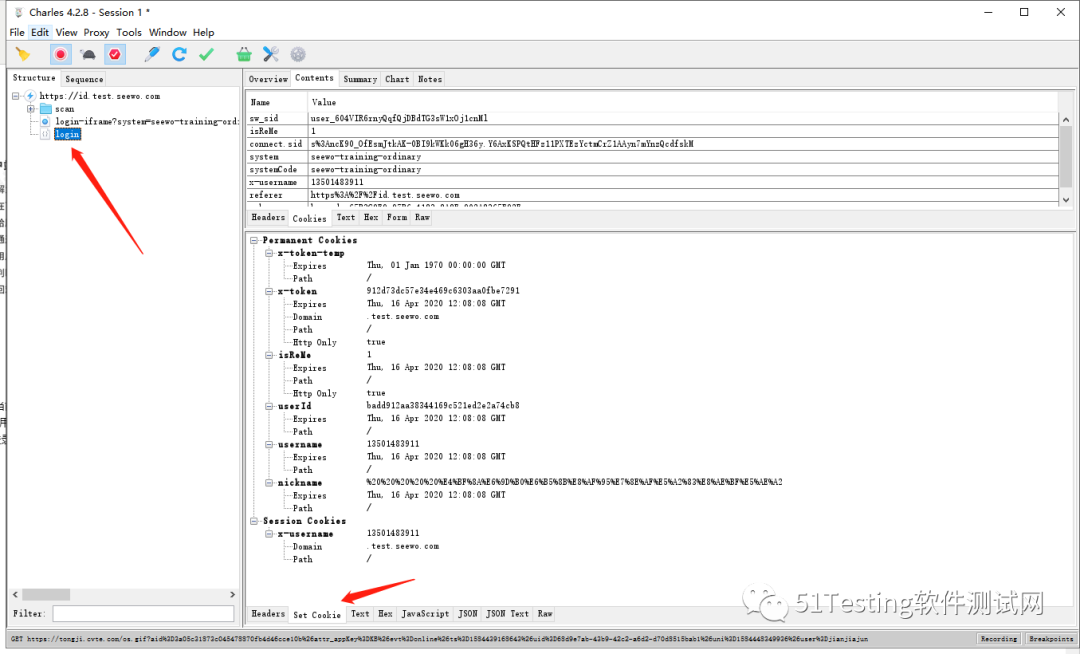The width and height of the screenshot is (1080, 654).
Task: Select the request Form sub-tab
Action: coord(397,218)
